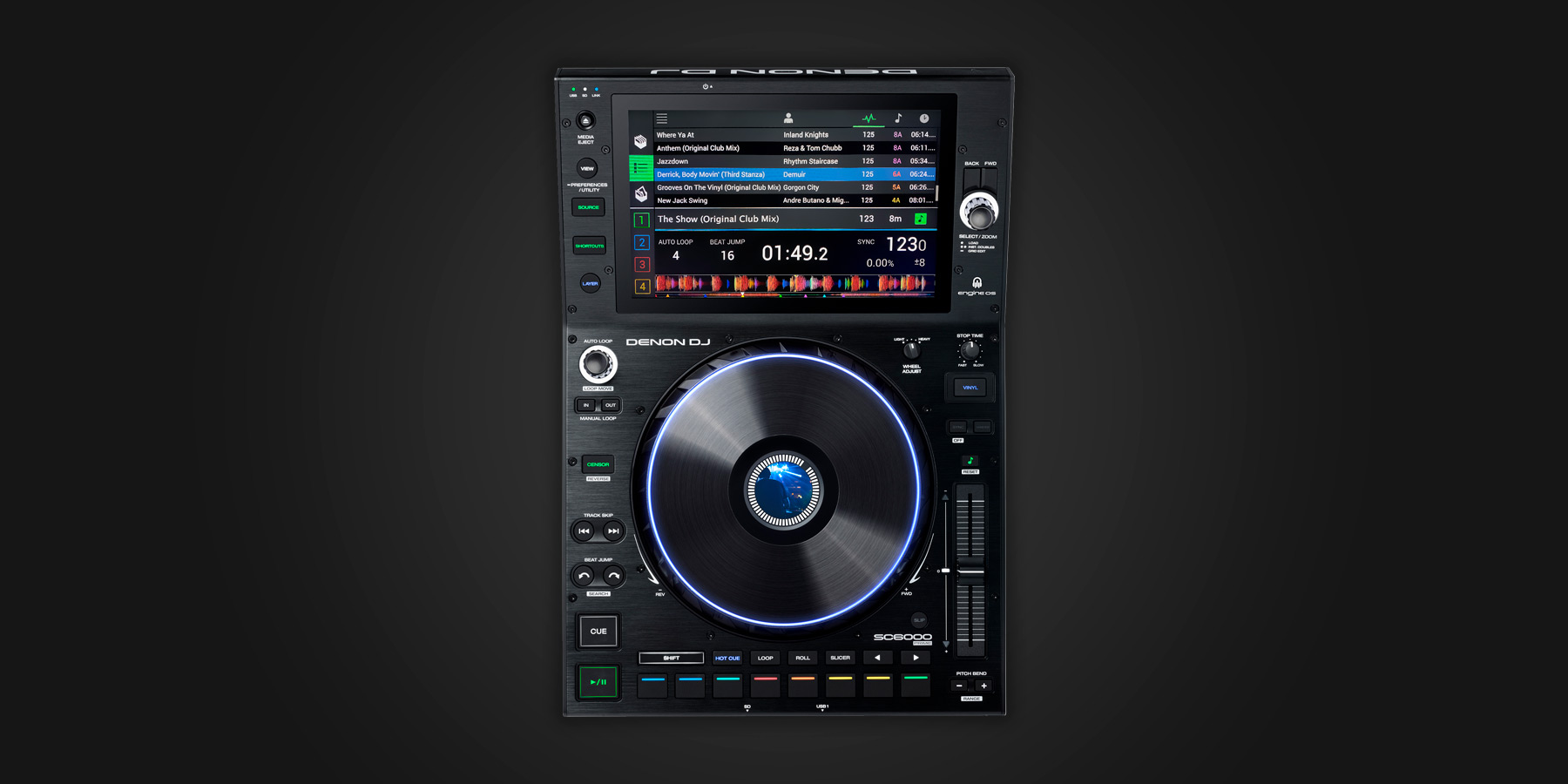1568x784 pixels.
Task: Select the 'New Jack Swing' track row
Action: click(x=795, y=200)
